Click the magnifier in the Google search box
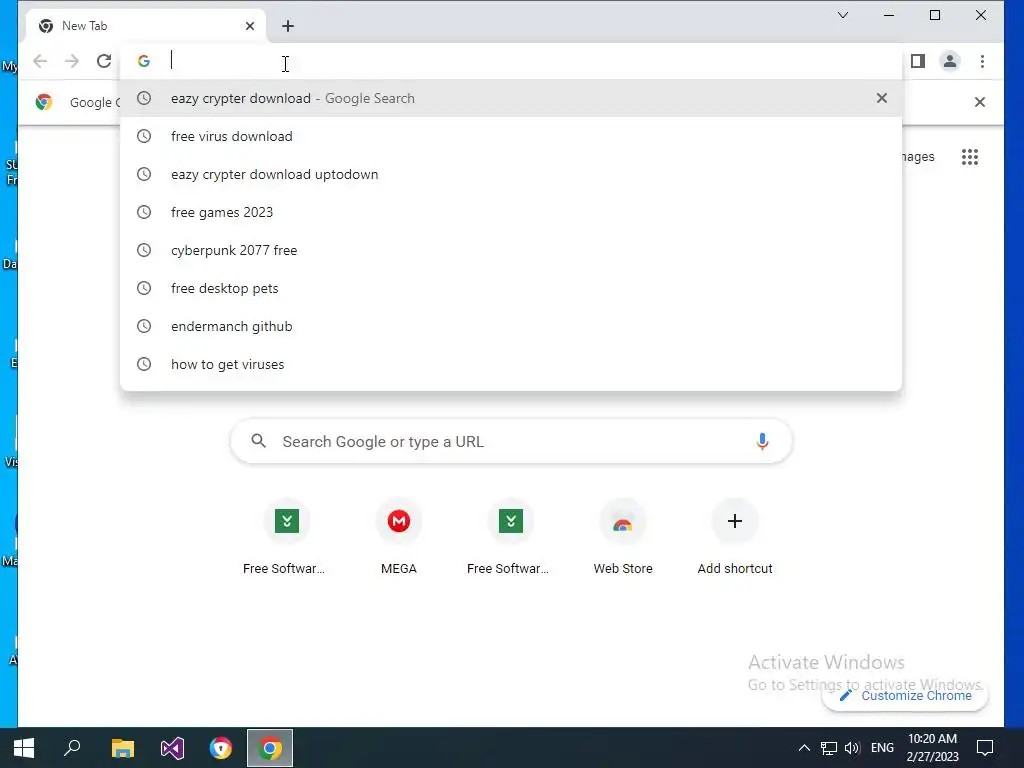 259,441
